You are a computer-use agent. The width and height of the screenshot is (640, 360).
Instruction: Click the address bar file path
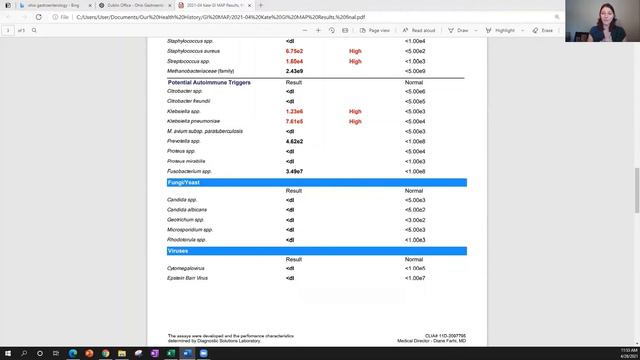click(x=220, y=17)
